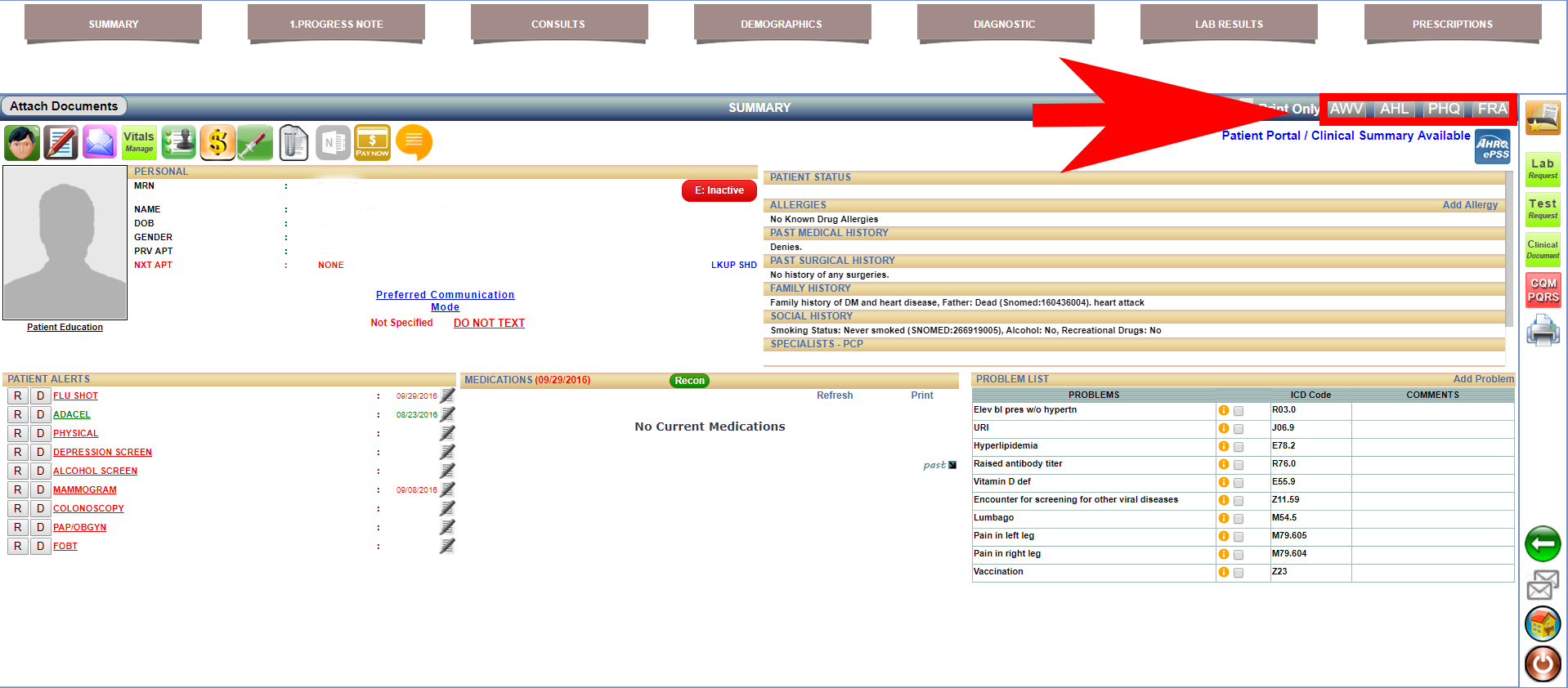Open the pink envelope mail icon
The height and width of the screenshot is (688, 1568).
click(x=100, y=143)
